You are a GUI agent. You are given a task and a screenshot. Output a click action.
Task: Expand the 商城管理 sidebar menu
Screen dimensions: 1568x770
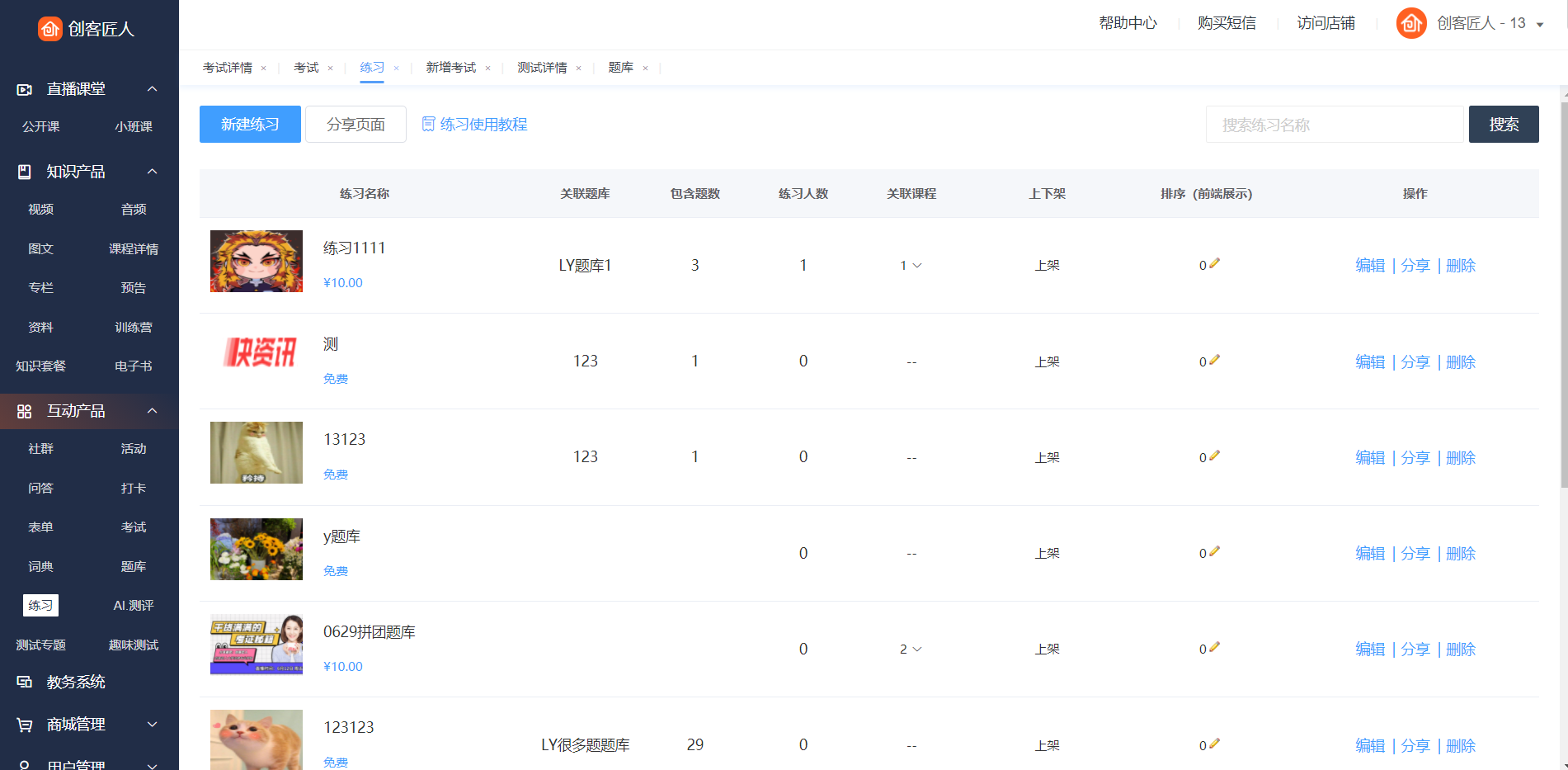coord(152,725)
